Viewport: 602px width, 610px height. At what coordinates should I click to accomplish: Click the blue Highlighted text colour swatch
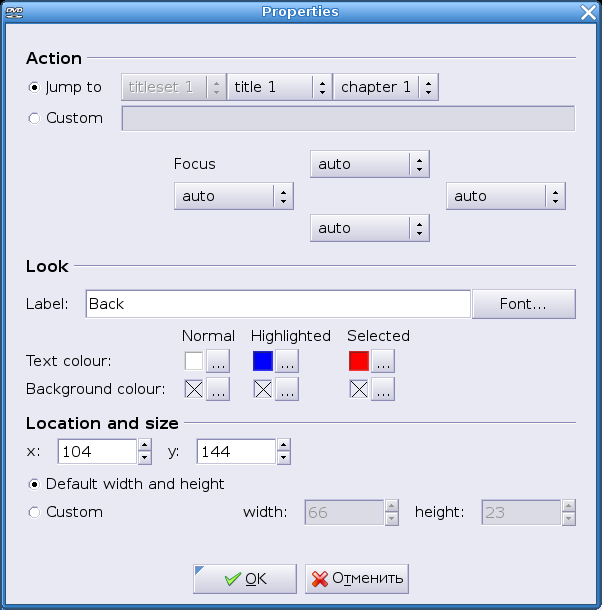263,361
